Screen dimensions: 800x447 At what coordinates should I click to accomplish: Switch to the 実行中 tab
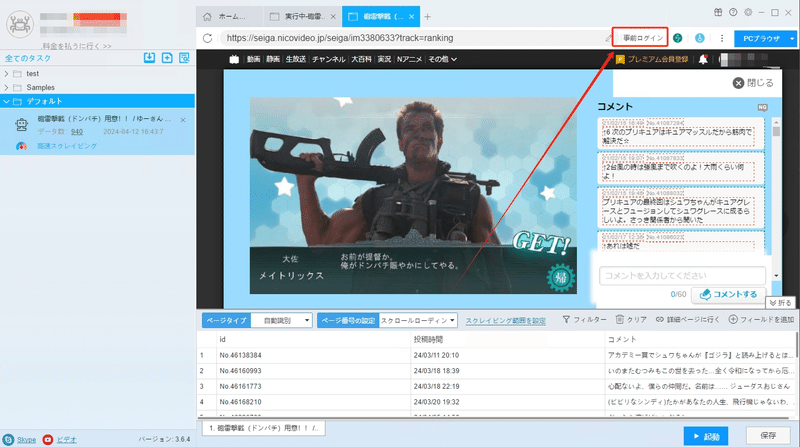303,16
